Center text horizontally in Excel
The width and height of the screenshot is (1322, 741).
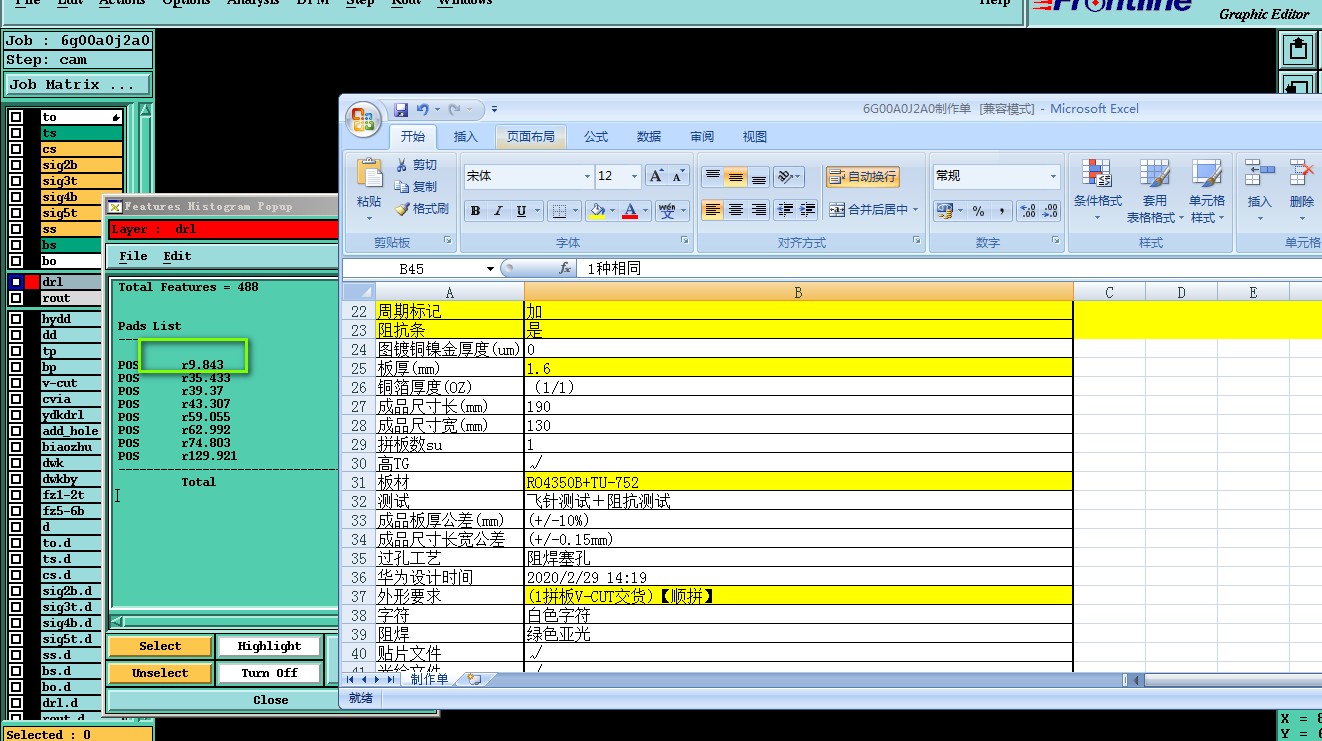click(736, 210)
